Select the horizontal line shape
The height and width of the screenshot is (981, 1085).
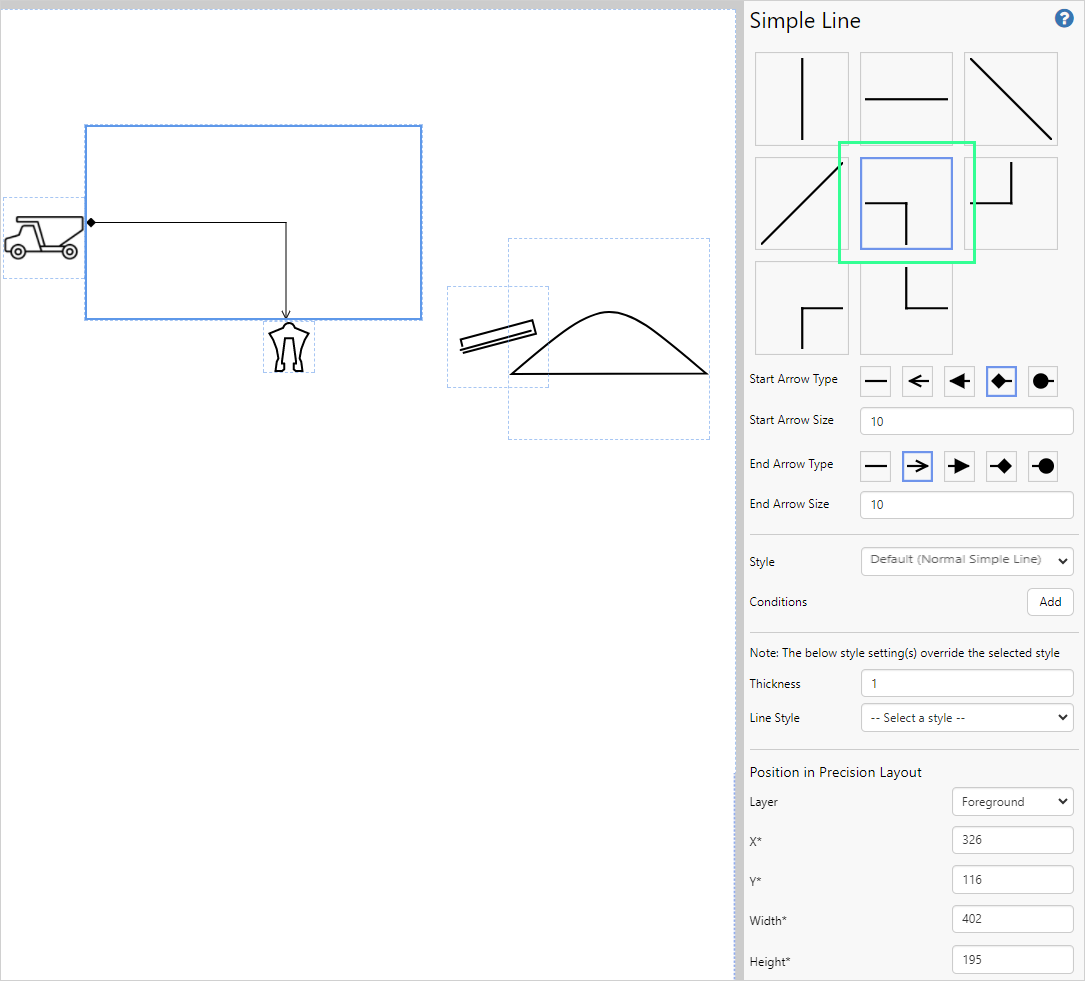pos(905,99)
